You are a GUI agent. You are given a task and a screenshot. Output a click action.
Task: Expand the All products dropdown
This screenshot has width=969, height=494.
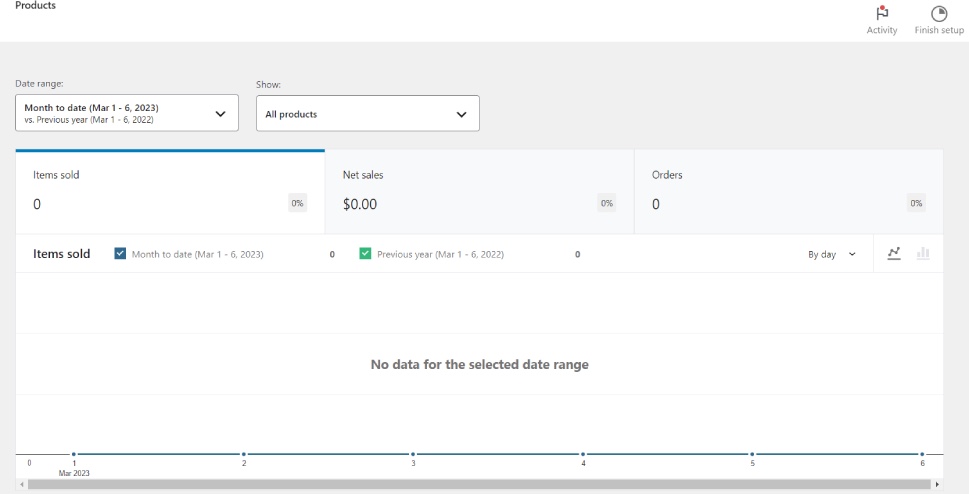pyautogui.click(x=367, y=114)
